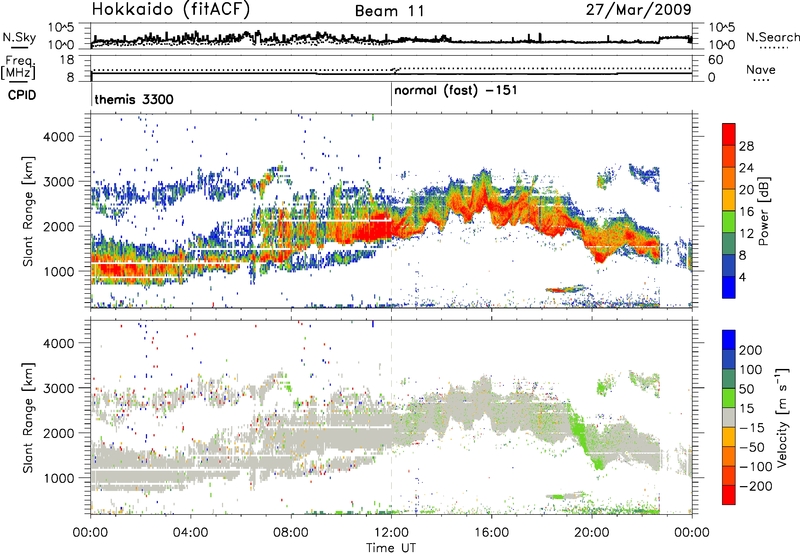Click the 3000 tick on the power panel

click(x=59, y=182)
